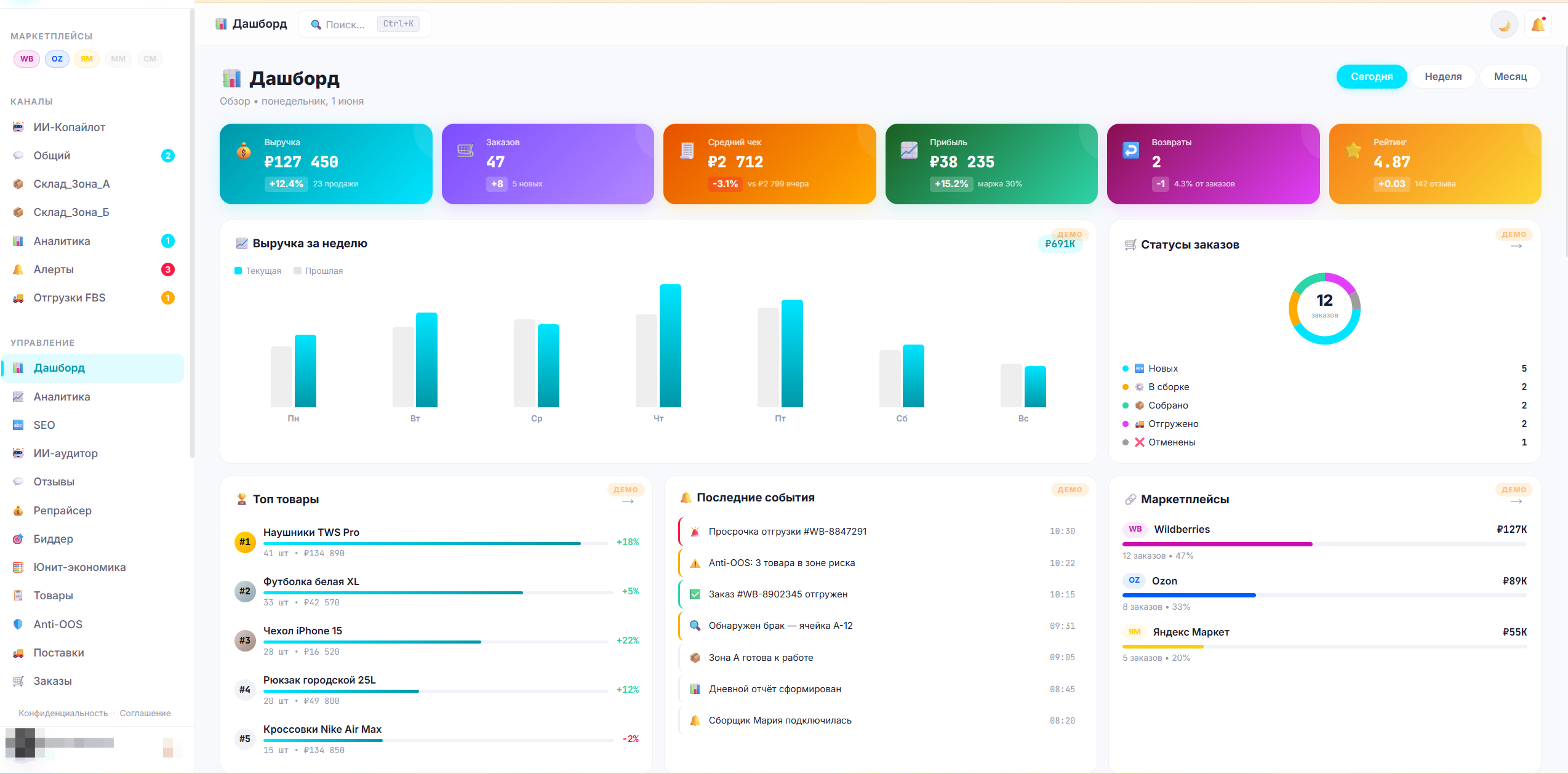
Task: Click the Anti-OOS shield icon
Action: (18, 624)
